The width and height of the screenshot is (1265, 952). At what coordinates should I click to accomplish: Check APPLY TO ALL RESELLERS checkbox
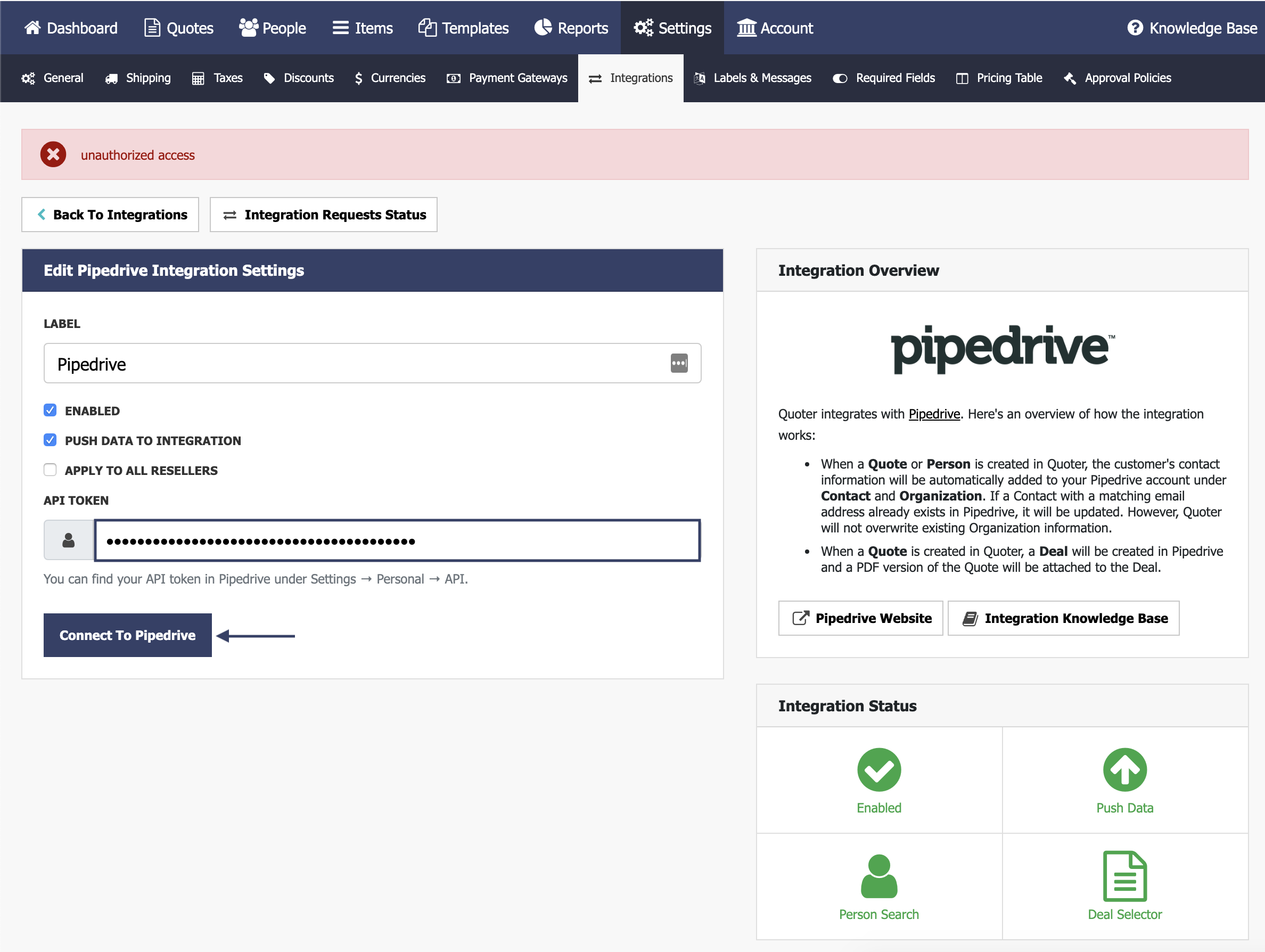coord(51,470)
